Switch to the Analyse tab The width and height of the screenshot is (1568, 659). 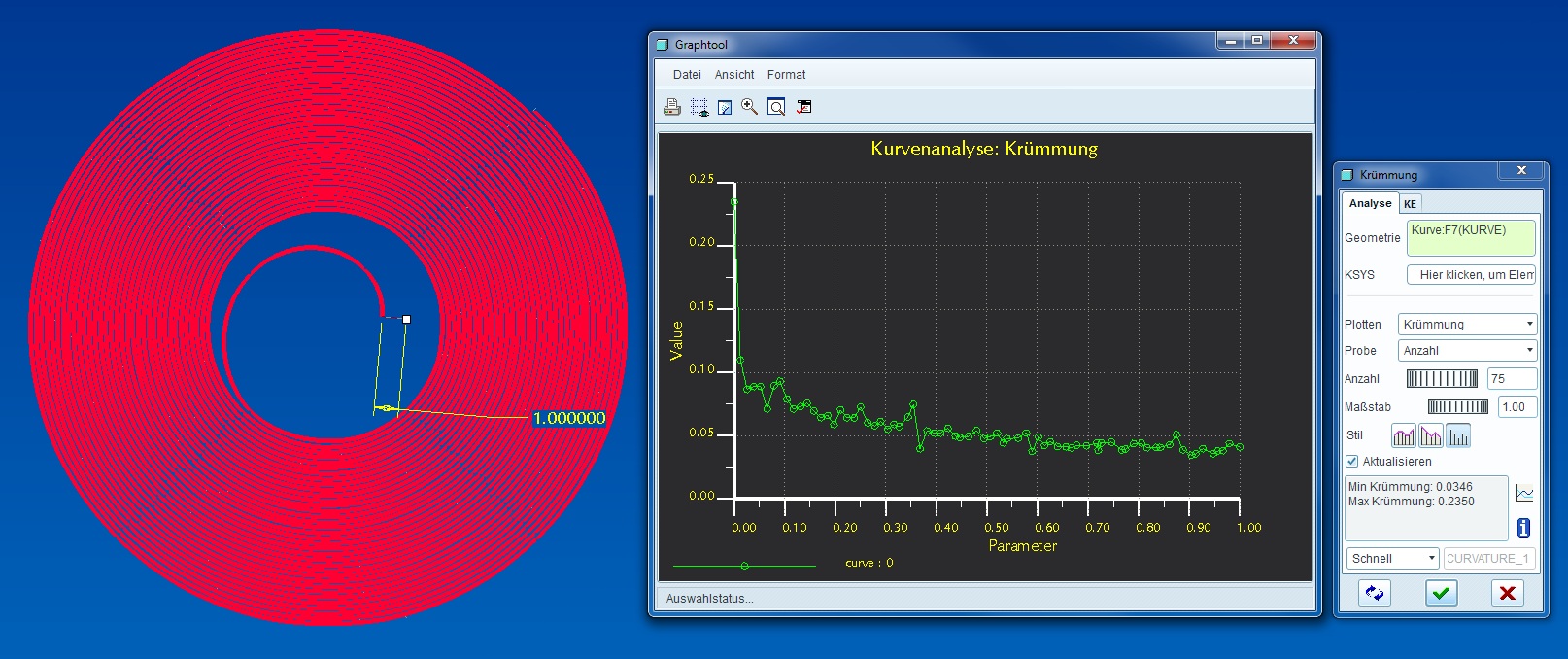pyautogui.click(x=1370, y=203)
